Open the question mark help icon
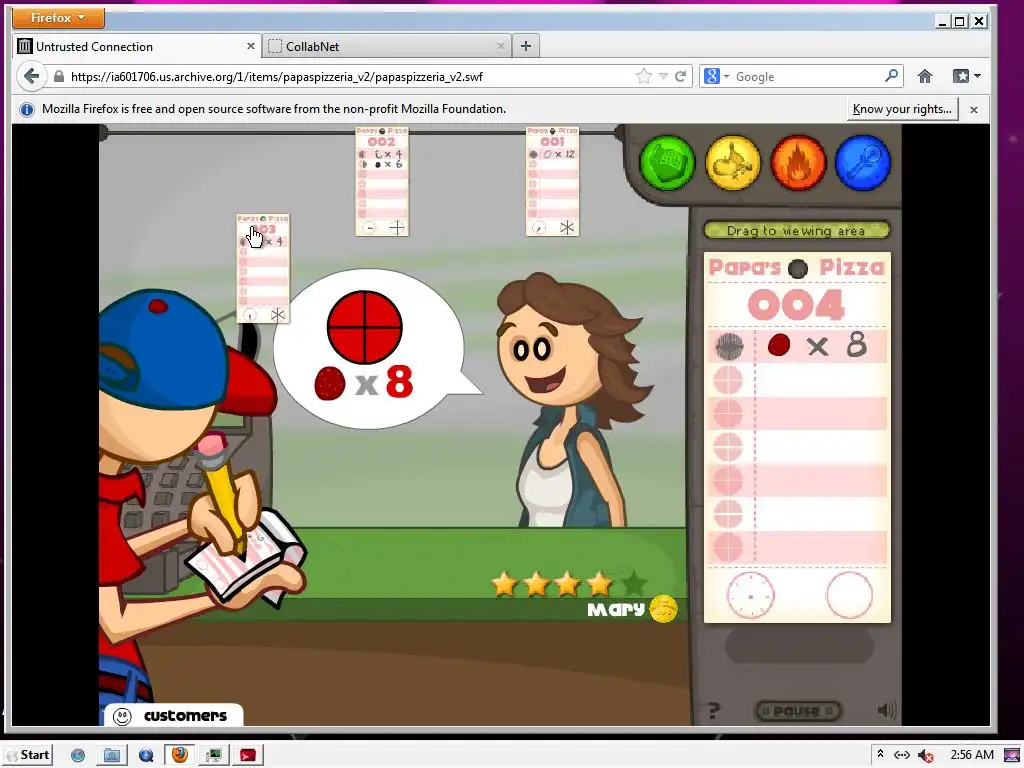The height and width of the screenshot is (768, 1024). point(714,710)
